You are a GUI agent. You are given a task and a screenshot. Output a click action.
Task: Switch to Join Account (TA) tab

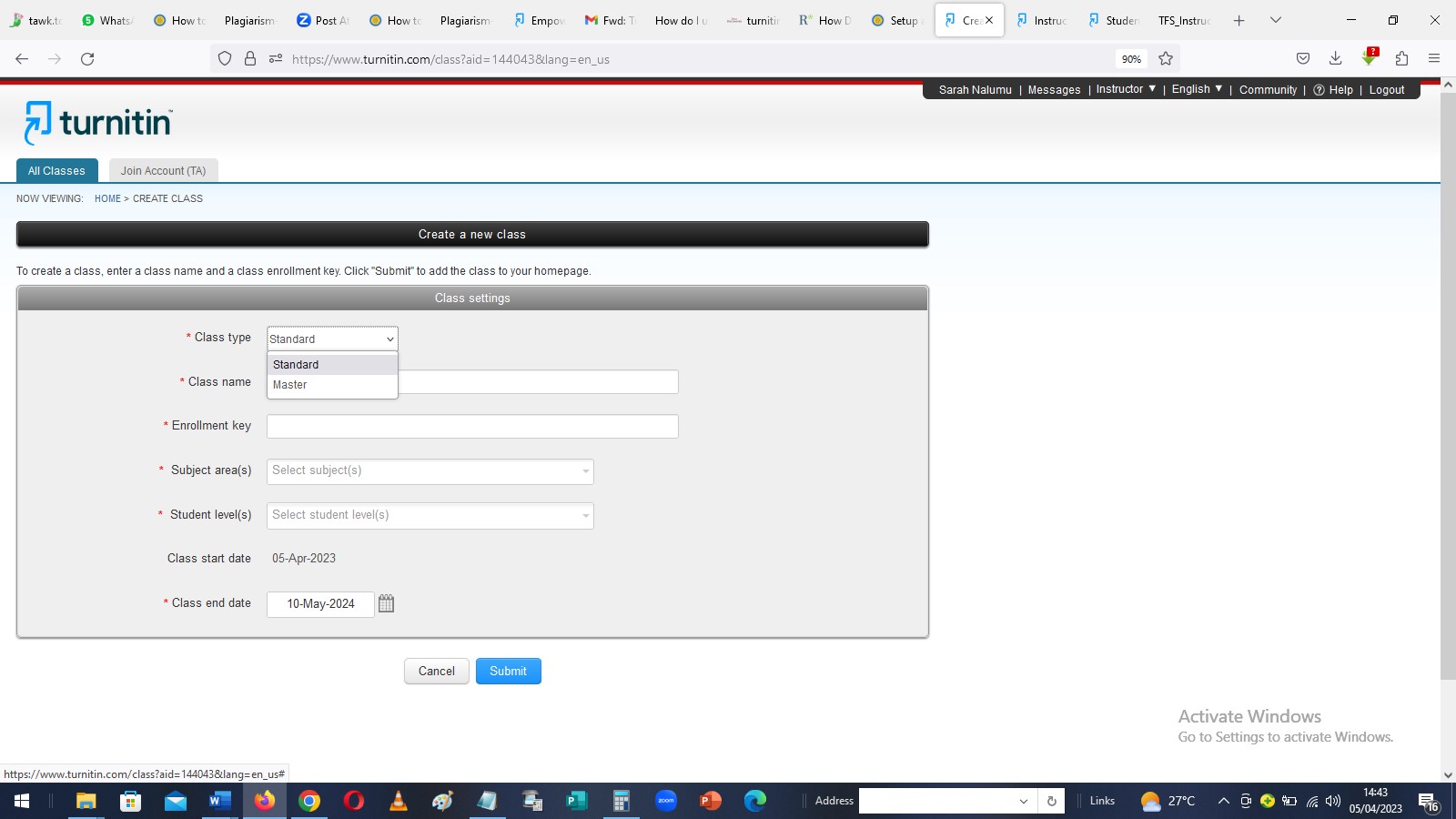pyautogui.click(x=163, y=170)
